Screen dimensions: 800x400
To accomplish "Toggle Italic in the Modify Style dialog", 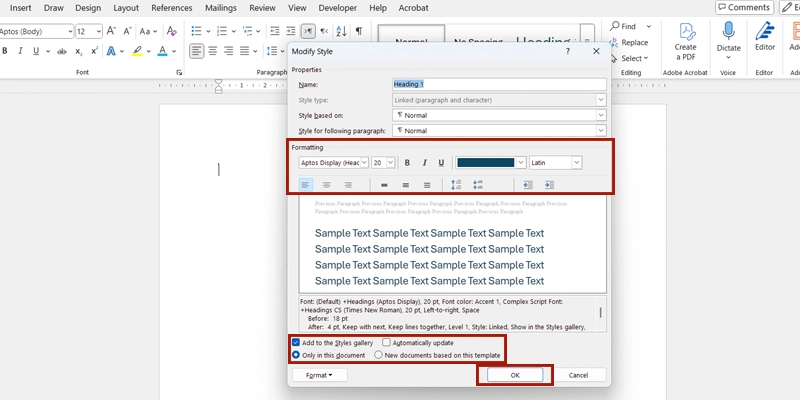I will coord(424,163).
